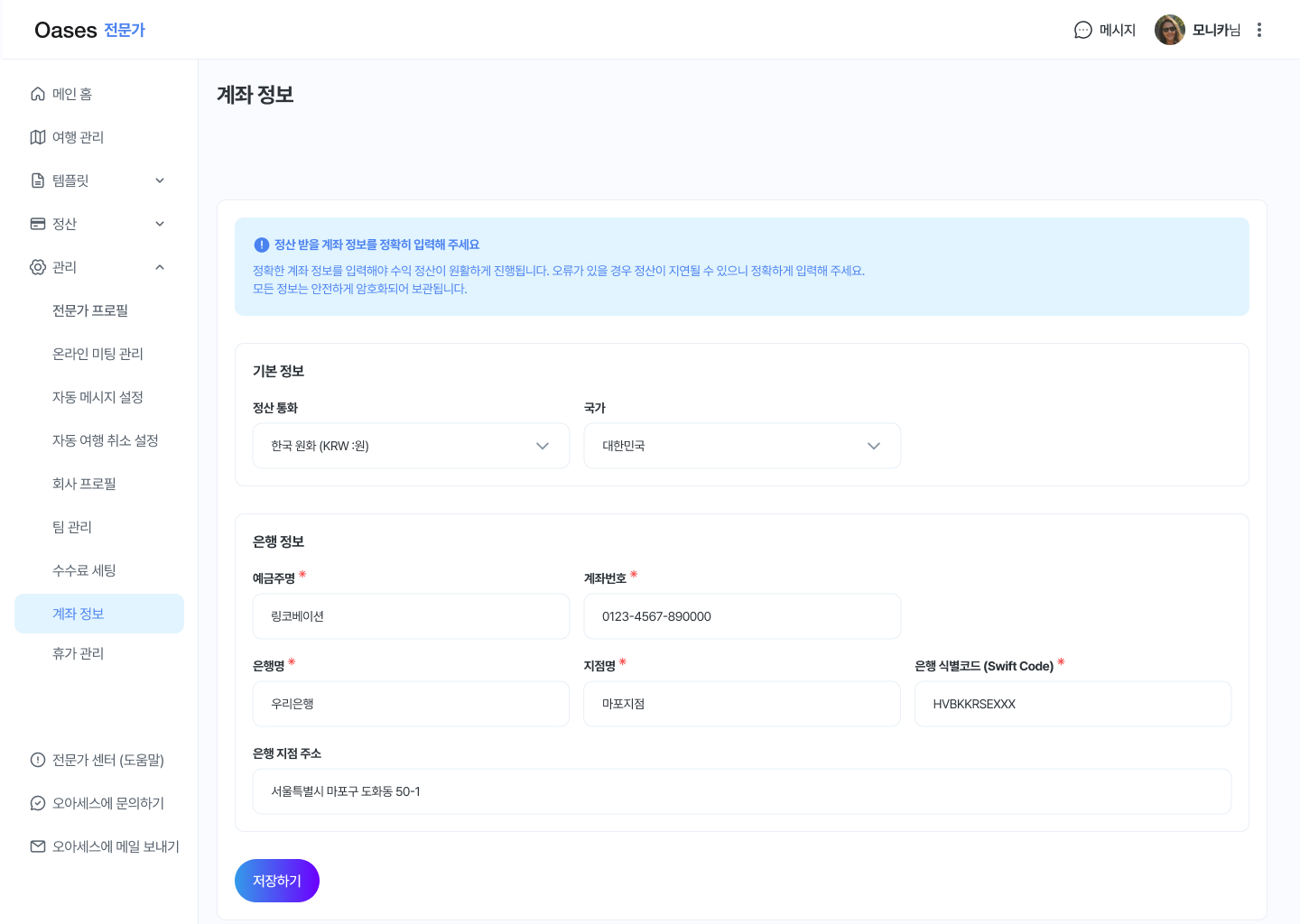The height and width of the screenshot is (924, 1300).
Task: Click the map icon for 여행 관리
Action: [38, 137]
